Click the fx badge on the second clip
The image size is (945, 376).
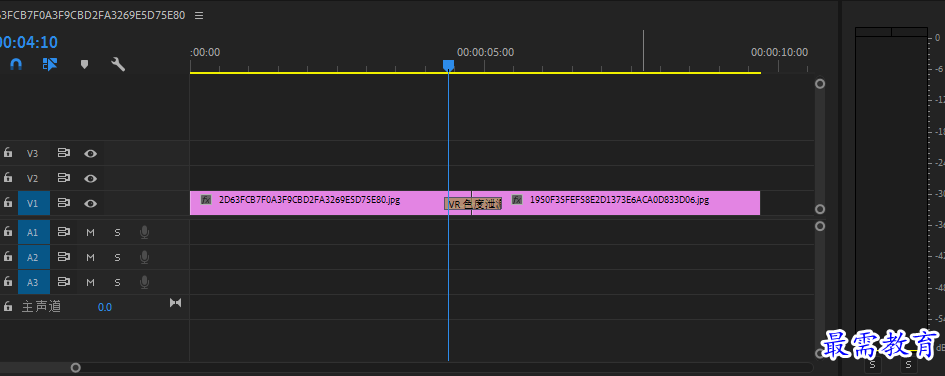pyautogui.click(x=517, y=199)
